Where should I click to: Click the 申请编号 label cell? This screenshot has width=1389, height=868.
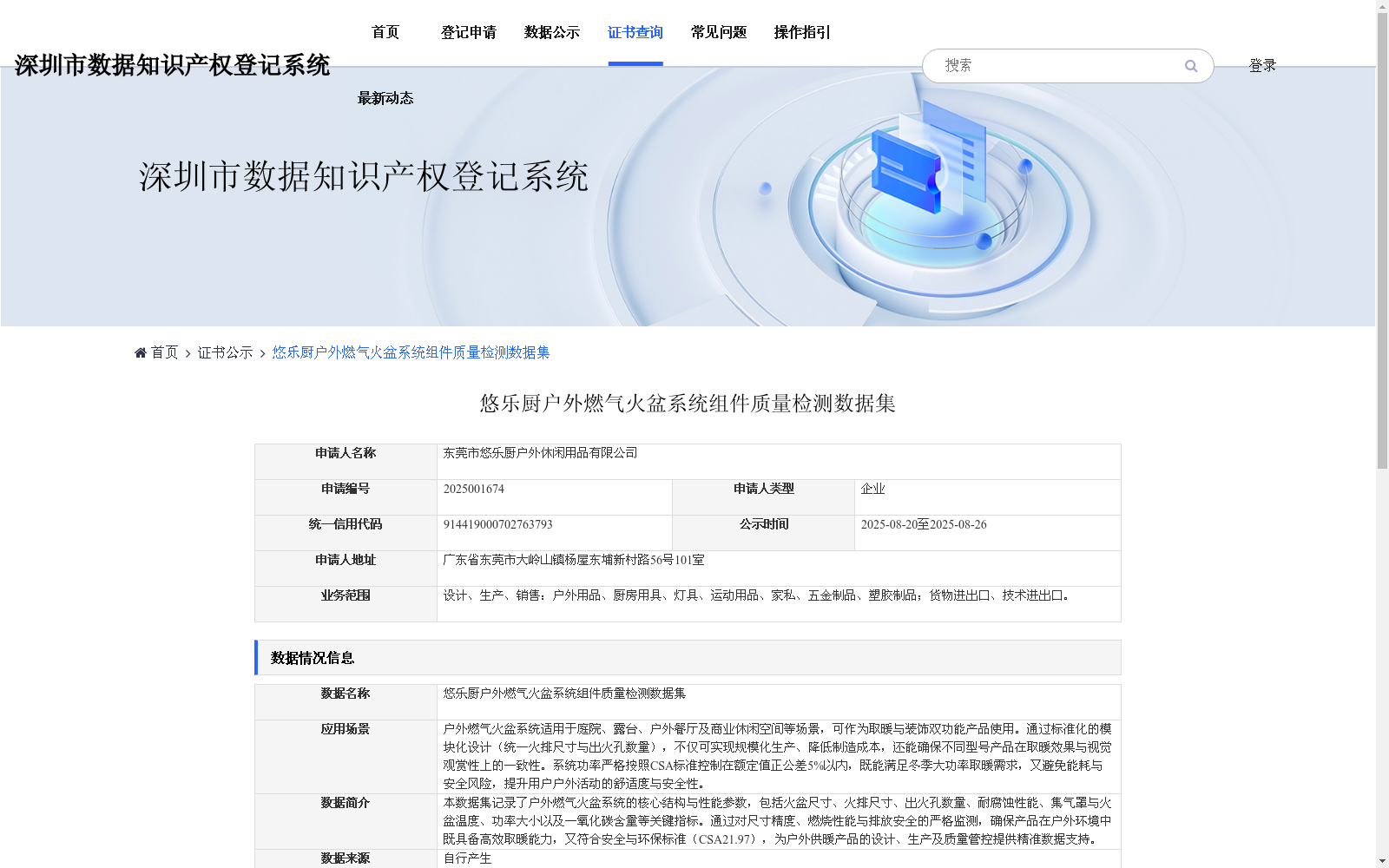coord(346,497)
